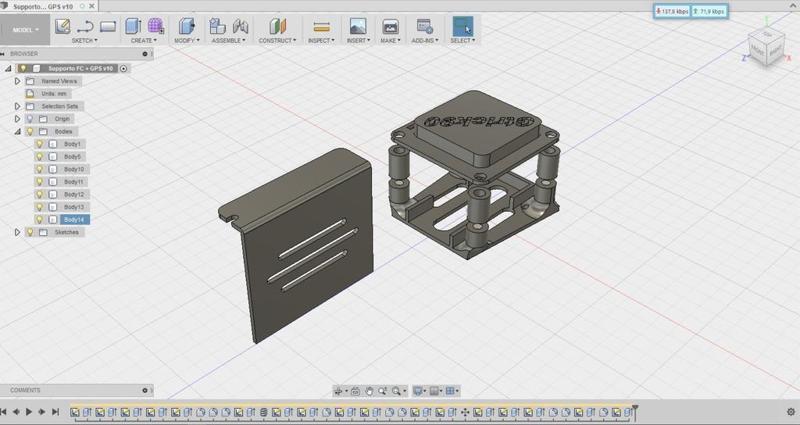
Task: Select the Press Pull tool in Modify
Action: point(187,26)
